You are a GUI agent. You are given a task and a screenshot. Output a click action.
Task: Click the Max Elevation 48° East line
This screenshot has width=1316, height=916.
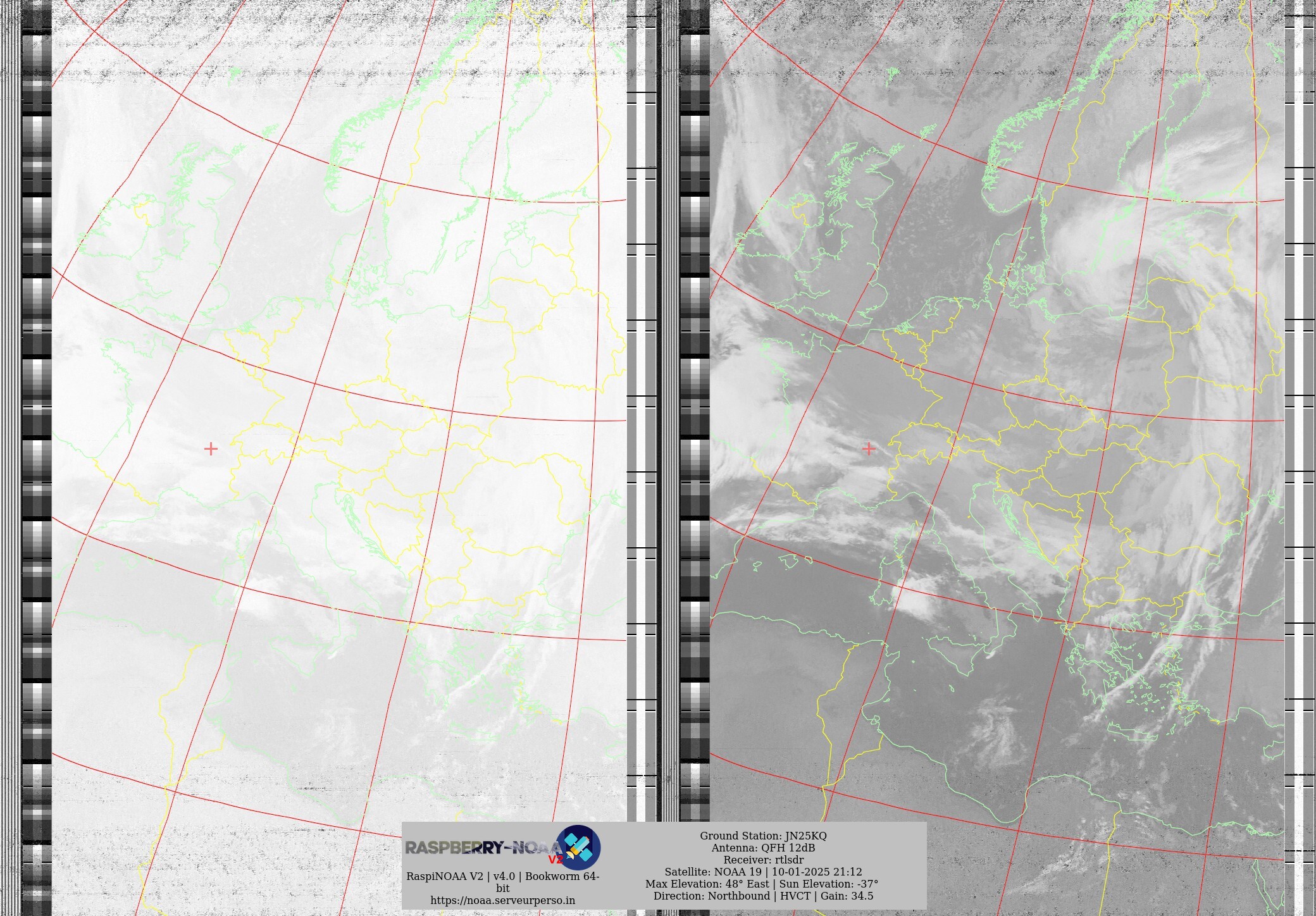762,884
